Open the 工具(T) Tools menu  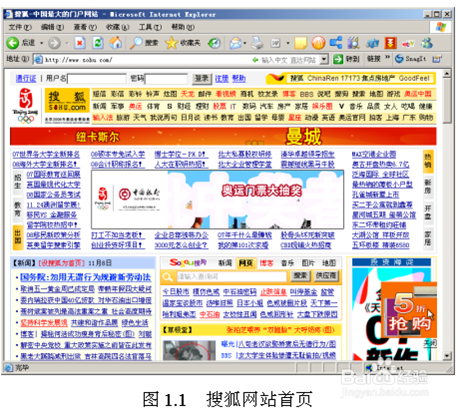pos(150,27)
